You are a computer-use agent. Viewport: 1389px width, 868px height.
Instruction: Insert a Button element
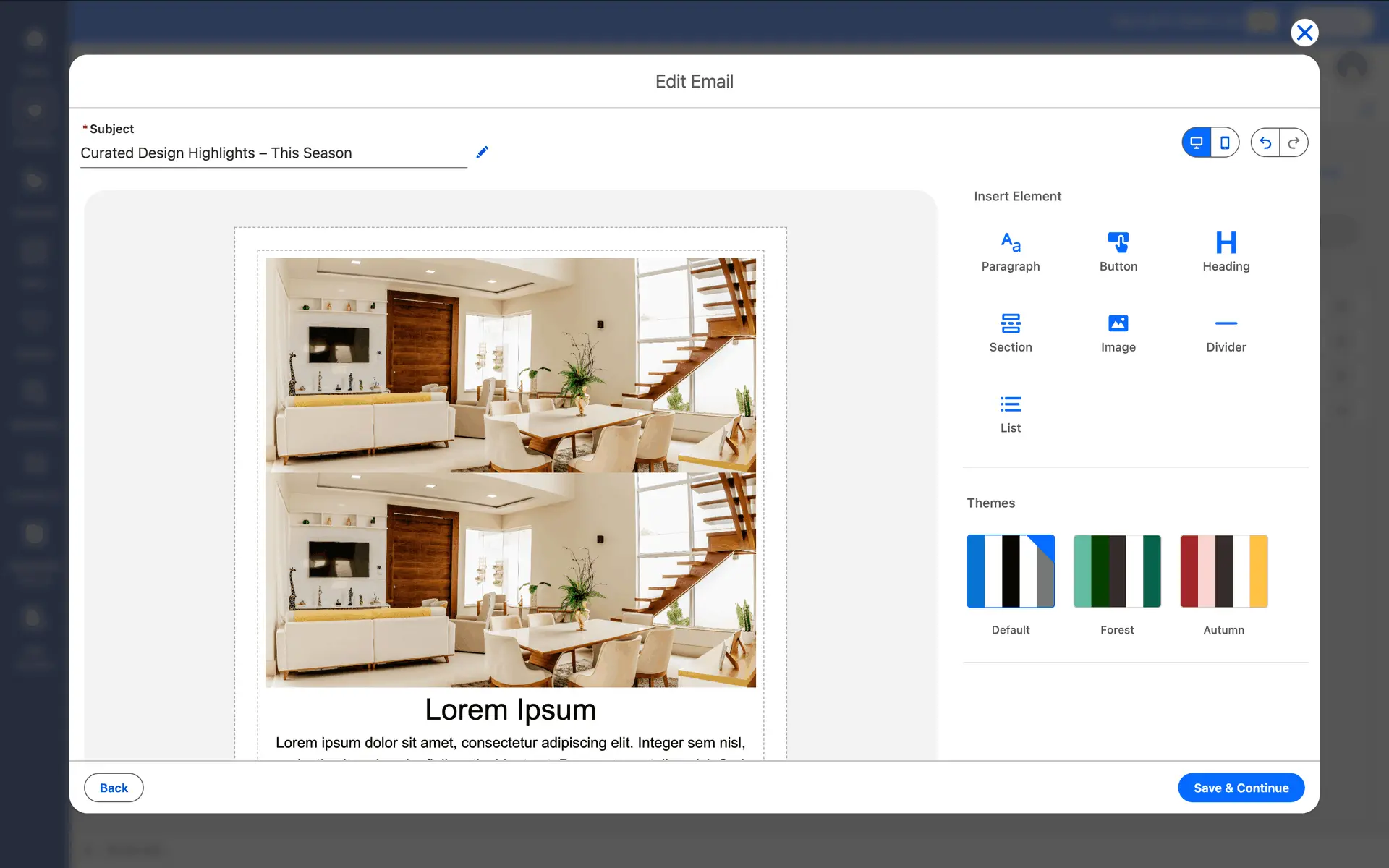point(1118,251)
